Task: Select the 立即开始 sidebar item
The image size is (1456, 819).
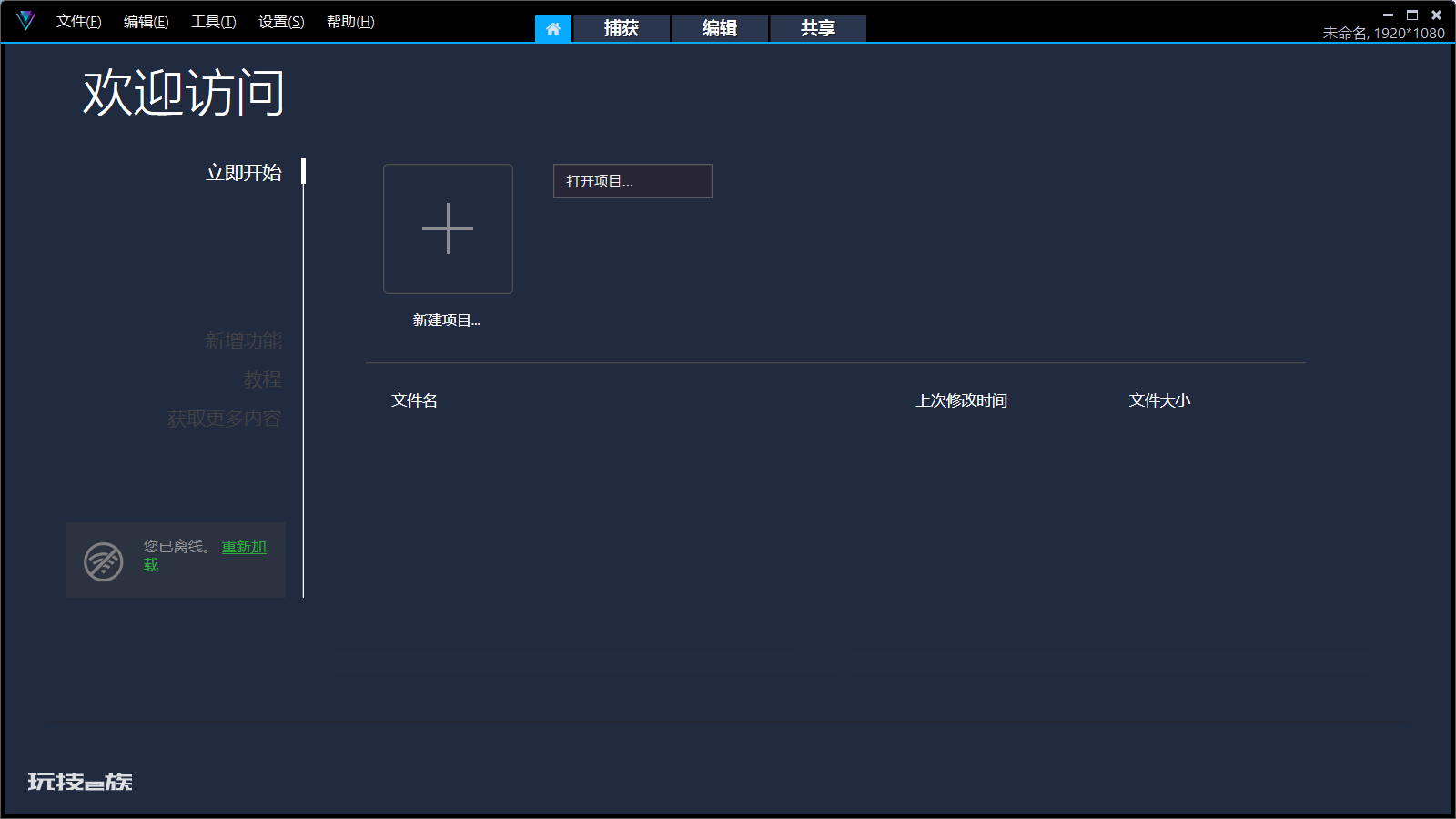Action: [244, 173]
